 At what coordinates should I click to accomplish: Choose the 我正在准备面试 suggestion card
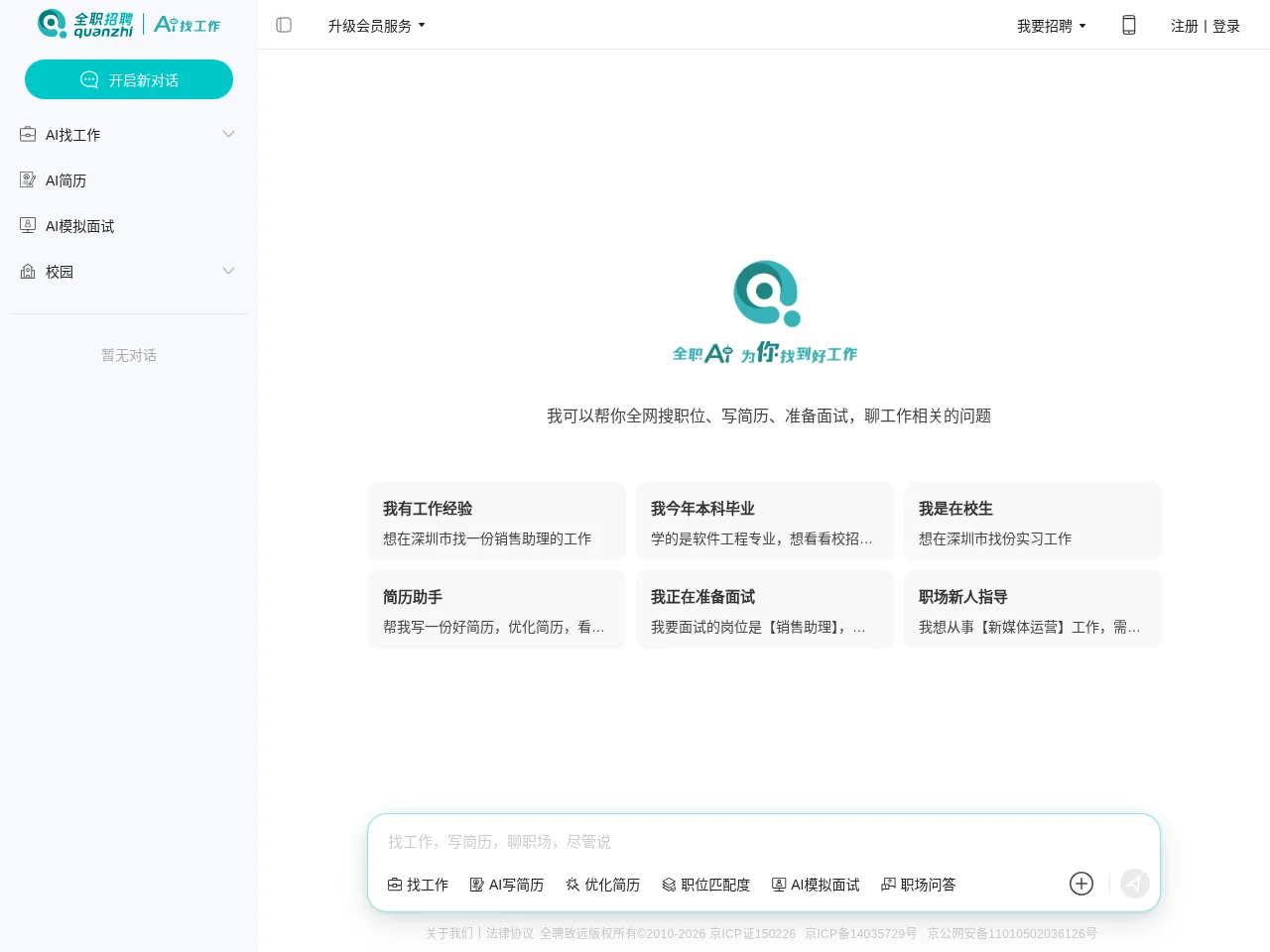(765, 610)
